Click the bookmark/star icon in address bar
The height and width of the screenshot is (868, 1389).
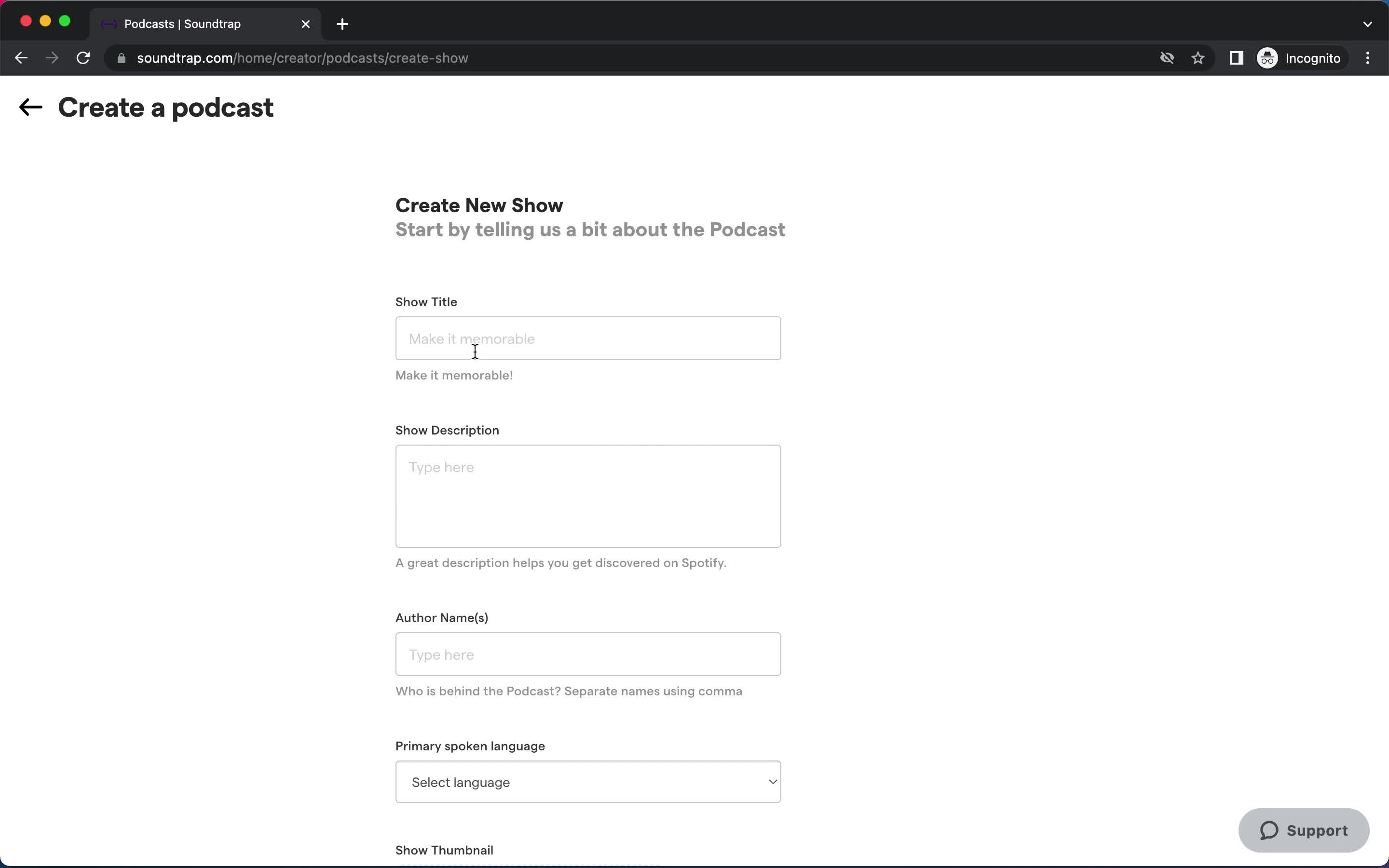[1199, 58]
